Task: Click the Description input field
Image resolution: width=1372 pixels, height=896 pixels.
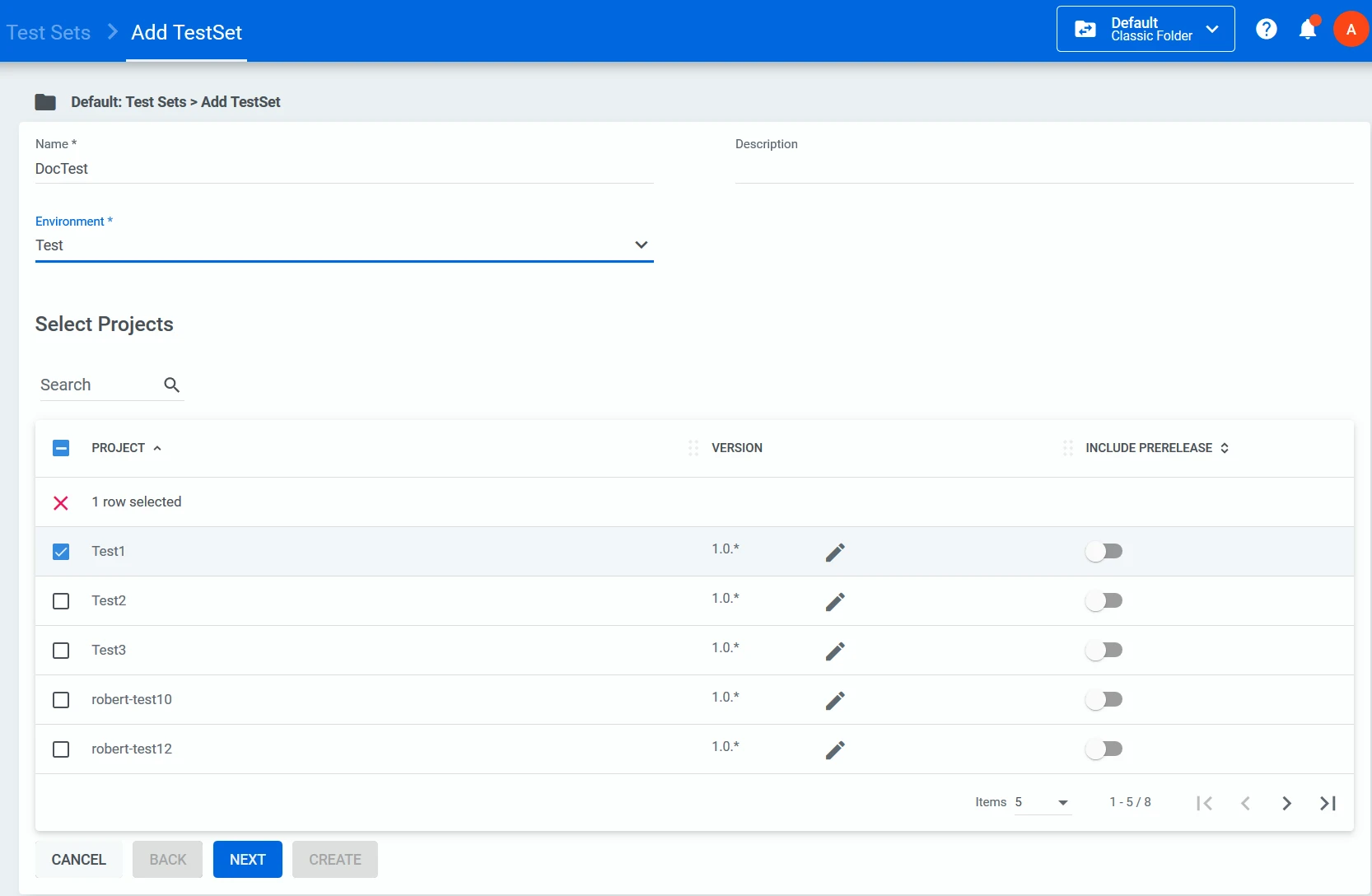Action: coord(1044,169)
